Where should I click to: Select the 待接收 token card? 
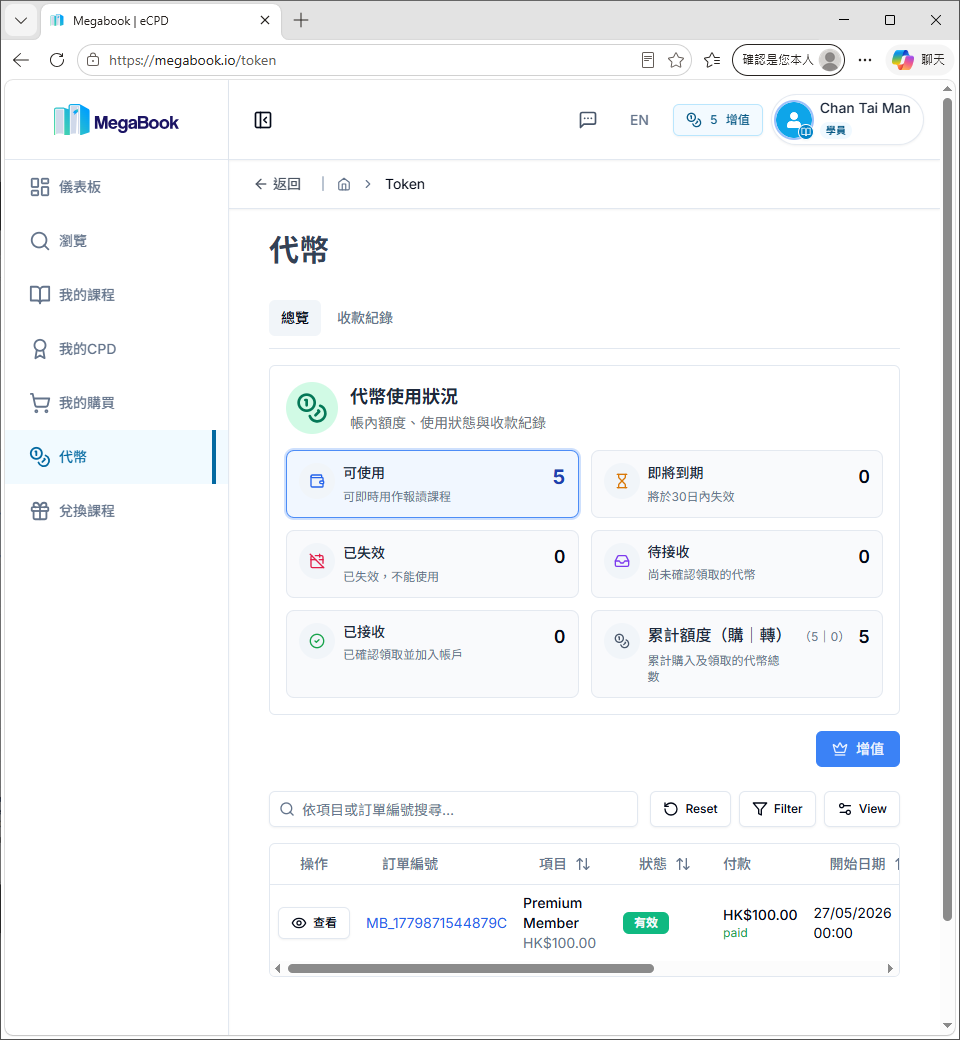(736, 564)
